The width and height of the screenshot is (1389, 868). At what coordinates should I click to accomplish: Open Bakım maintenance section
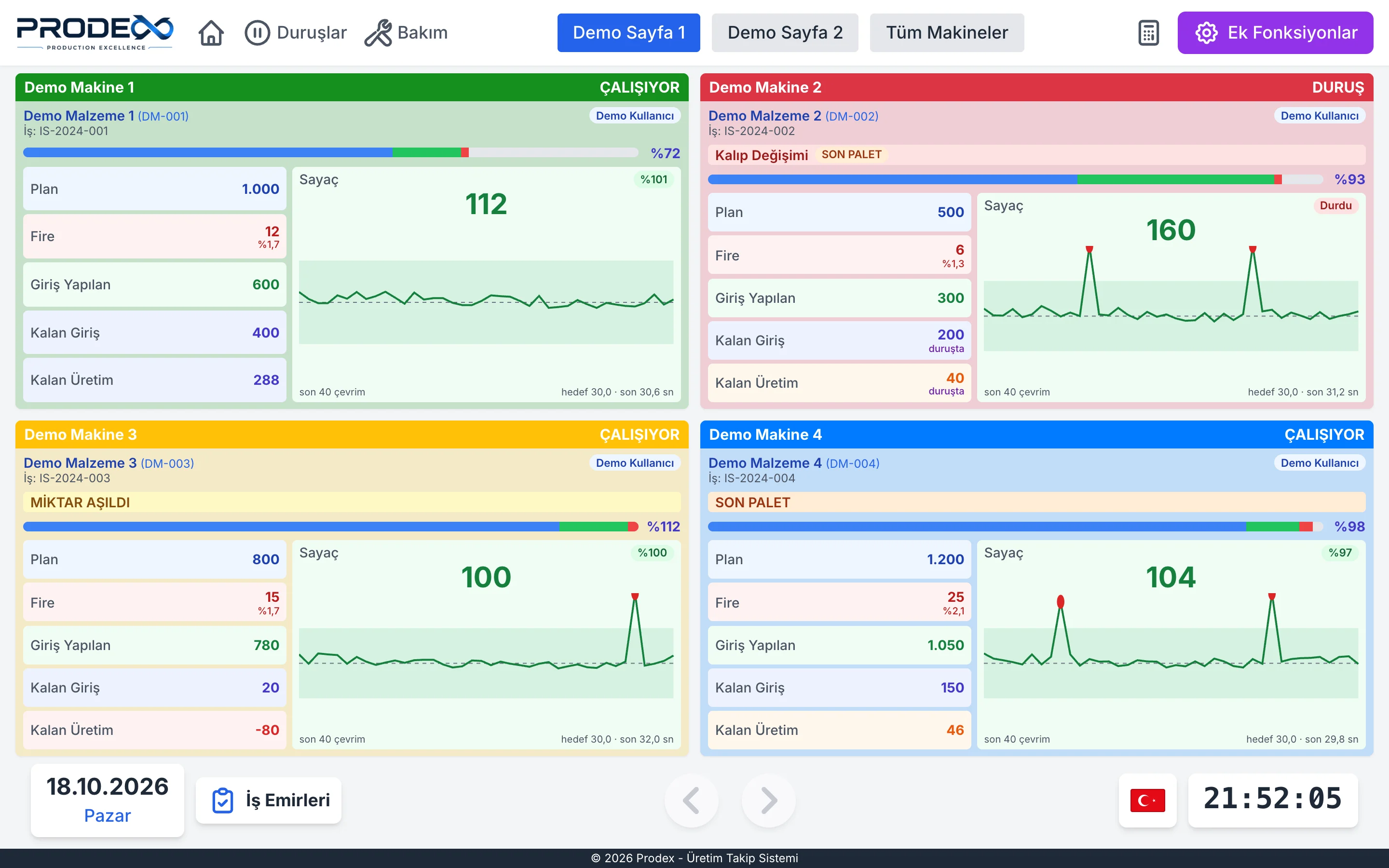tap(406, 33)
